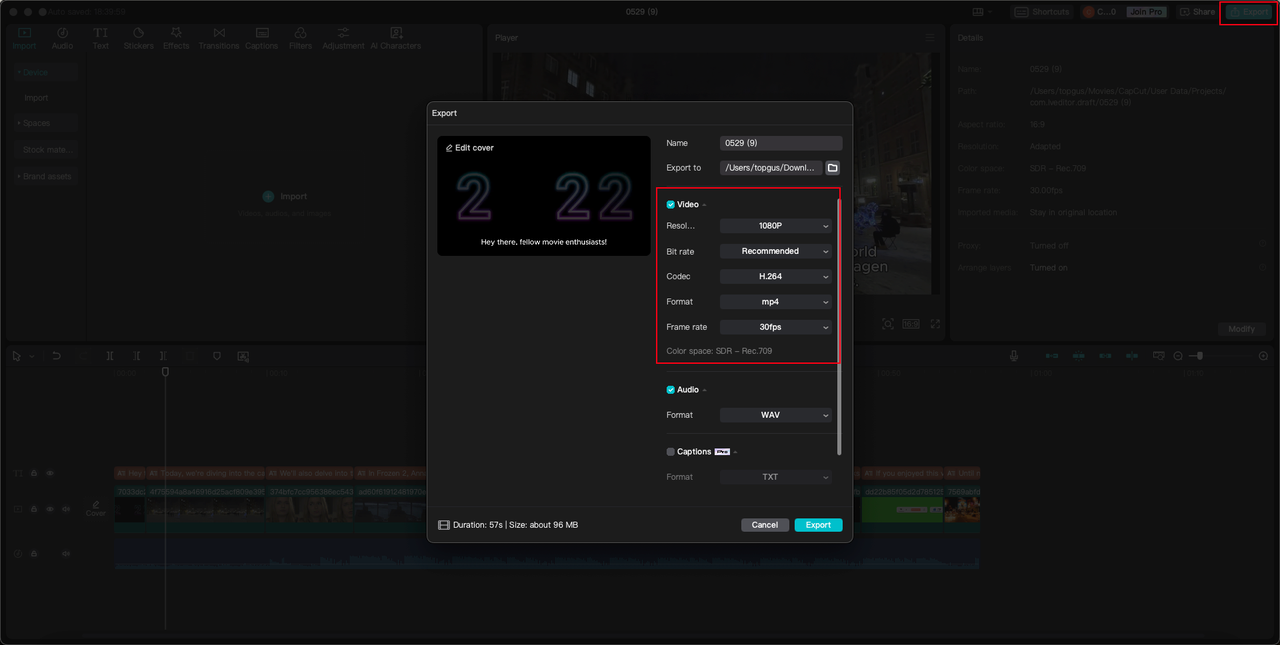The width and height of the screenshot is (1280, 645).
Task: Click the player focus frame icon
Action: point(887,324)
